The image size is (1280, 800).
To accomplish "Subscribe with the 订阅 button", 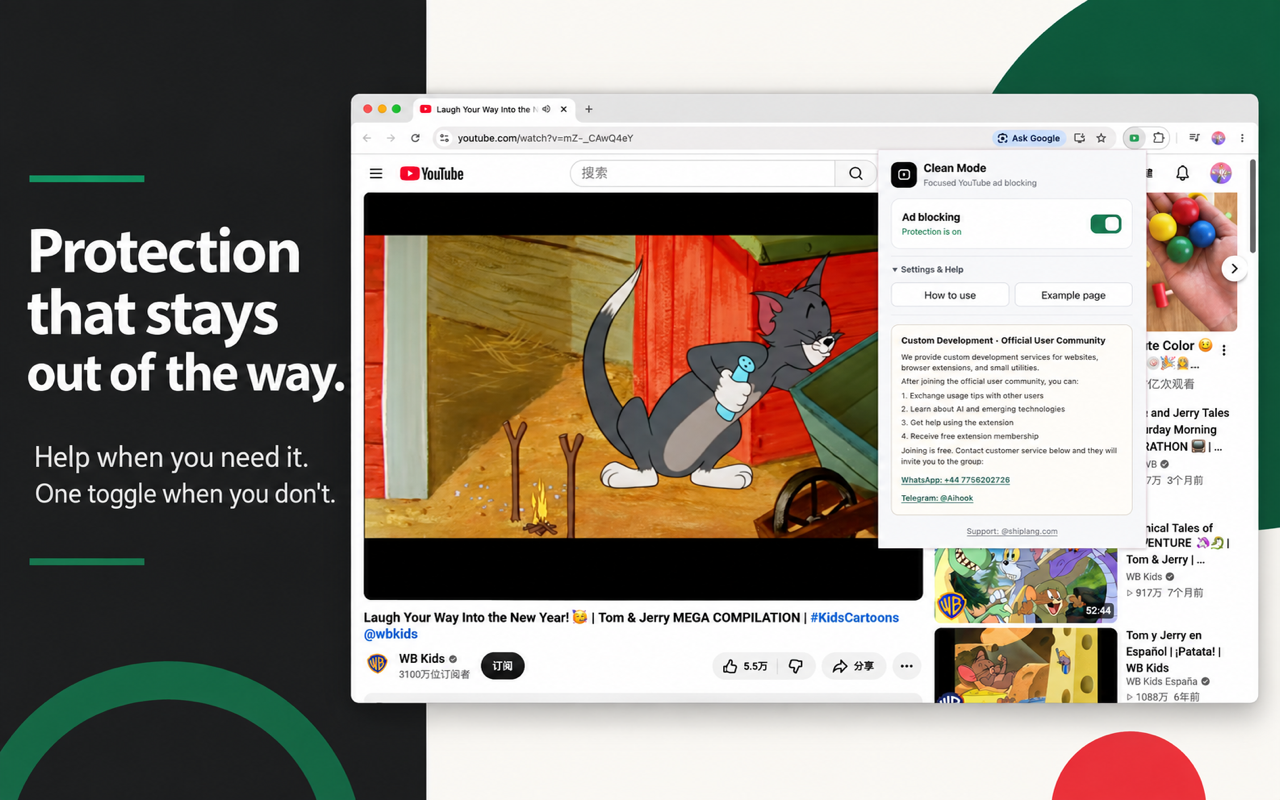I will (502, 666).
